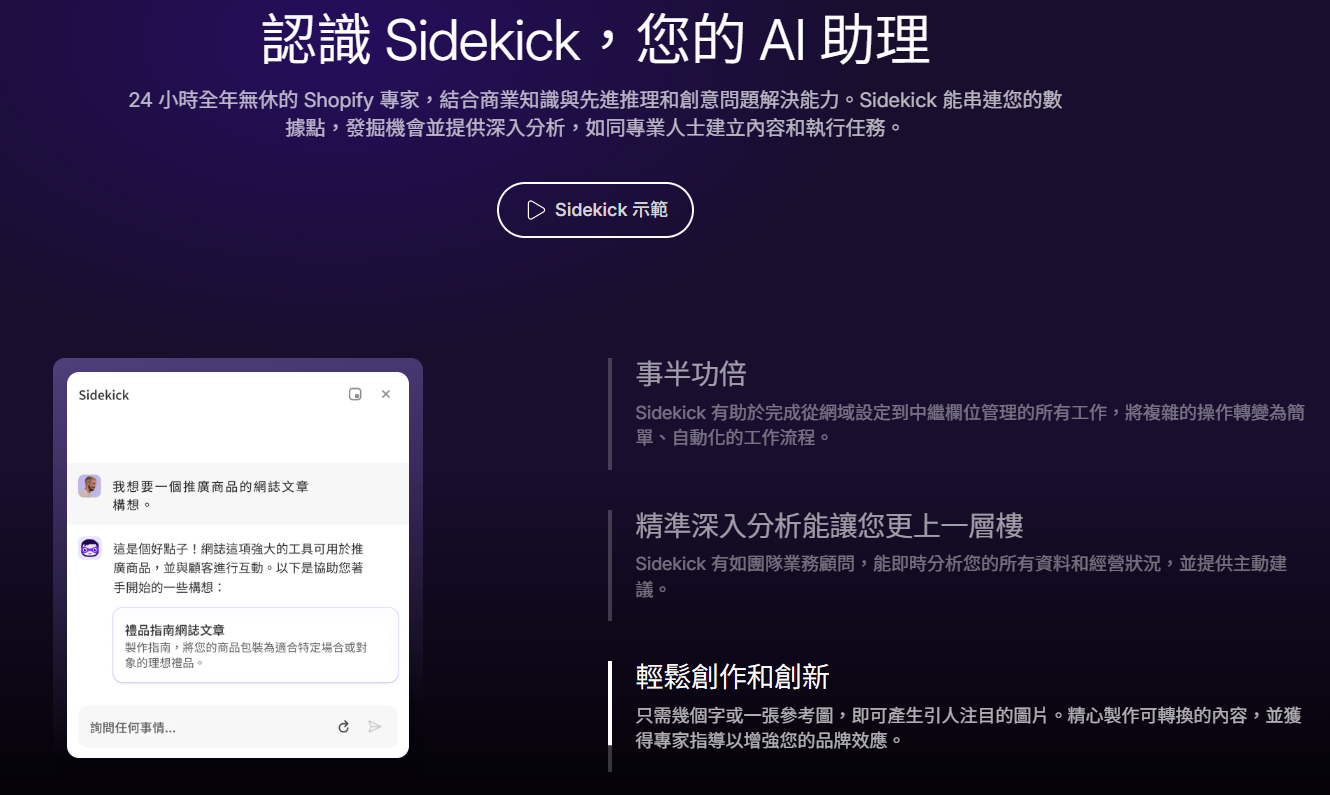The width and height of the screenshot is (1330, 795).
Task: Close the Sidekick chat panel with X
Action: tap(386, 394)
